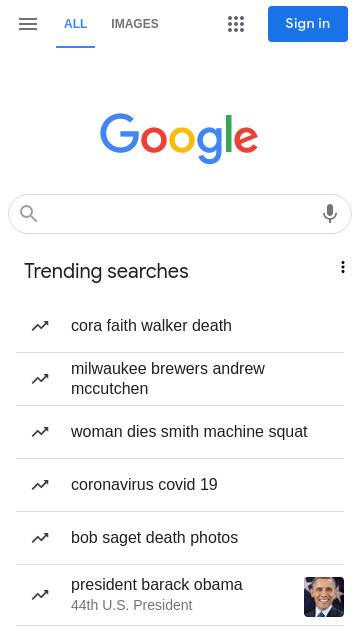
Task: Switch to the IMAGES tab
Action: click(135, 24)
